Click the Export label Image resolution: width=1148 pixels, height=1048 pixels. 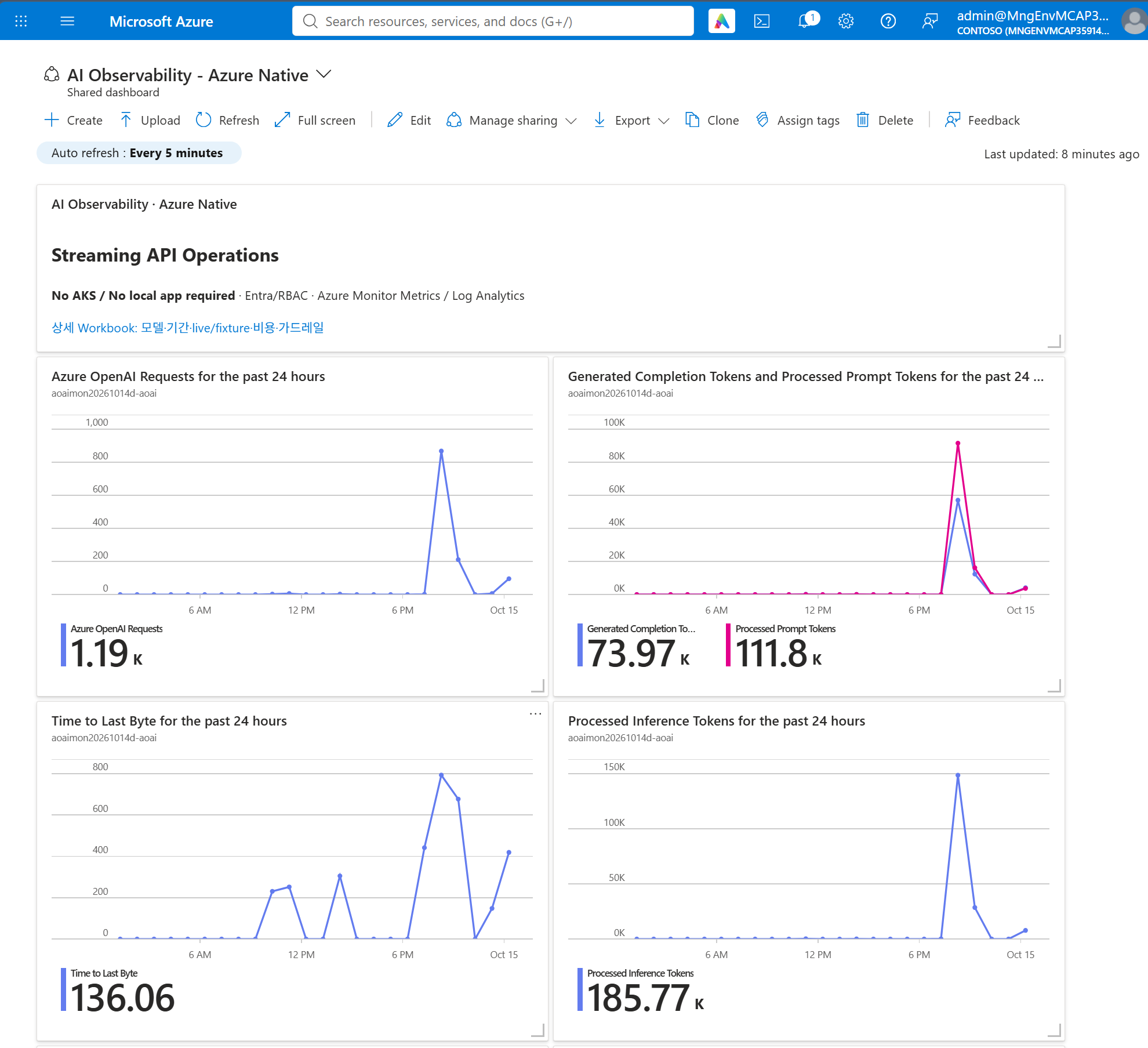point(633,120)
